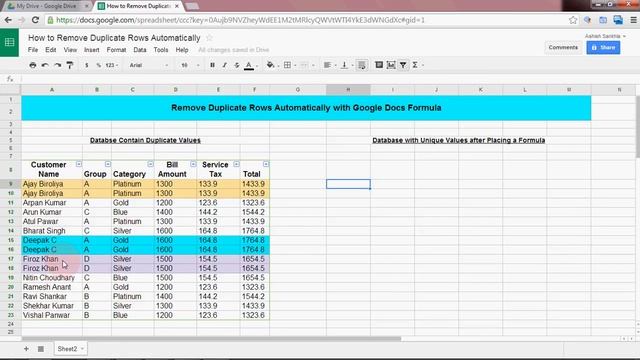Open the File menu

pos(33,50)
